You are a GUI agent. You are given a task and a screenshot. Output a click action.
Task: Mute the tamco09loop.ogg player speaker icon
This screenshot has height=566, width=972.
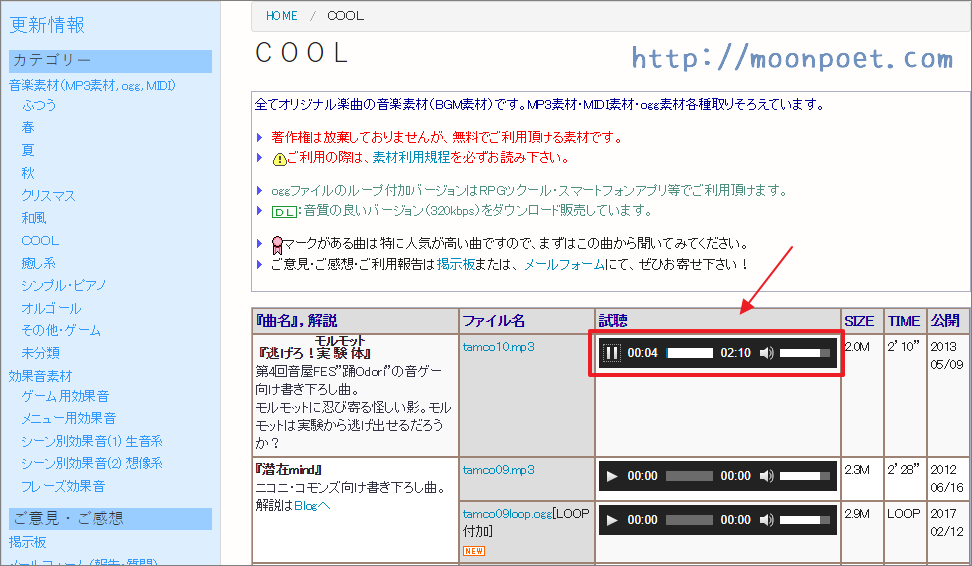[x=766, y=520]
